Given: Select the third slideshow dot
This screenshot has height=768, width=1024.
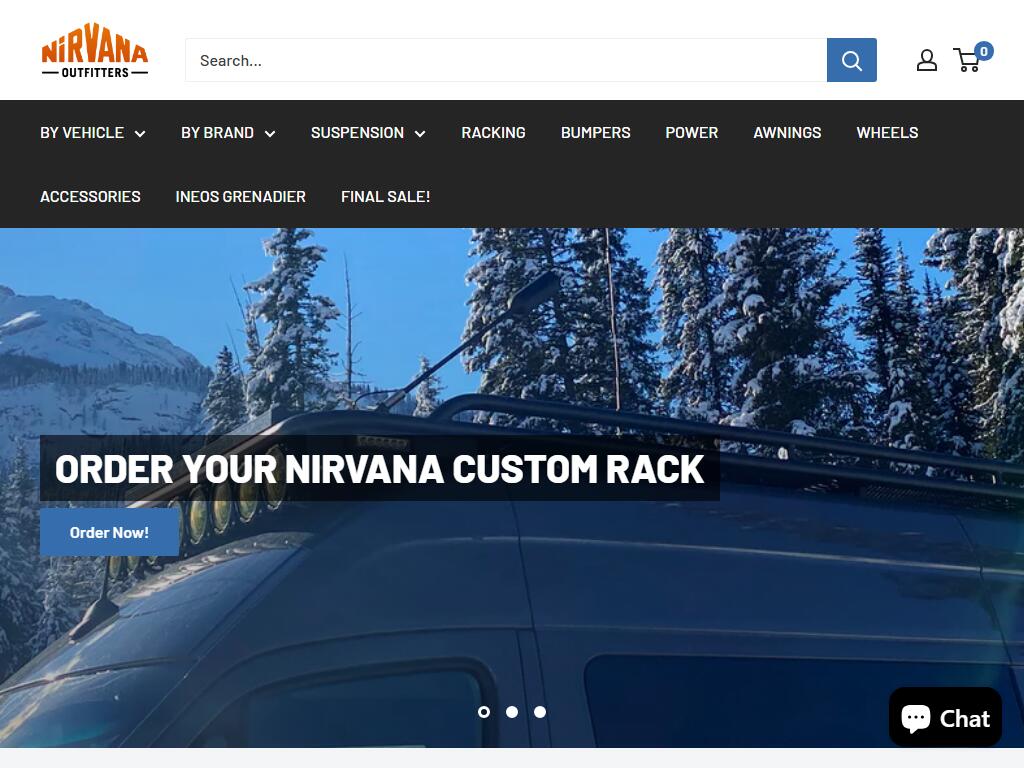Looking at the screenshot, I should coord(540,712).
